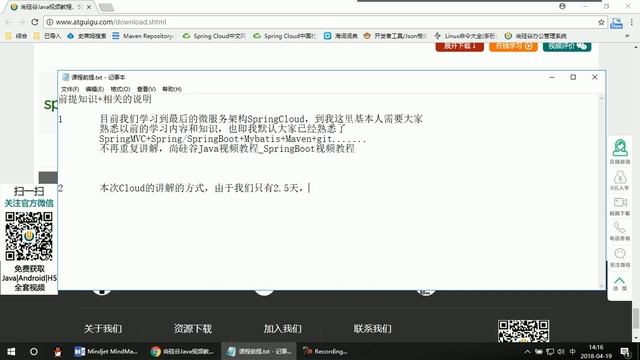The height and width of the screenshot is (360, 640).
Task: Open the 文件(F) menu in Notepad
Action: pos(70,89)
